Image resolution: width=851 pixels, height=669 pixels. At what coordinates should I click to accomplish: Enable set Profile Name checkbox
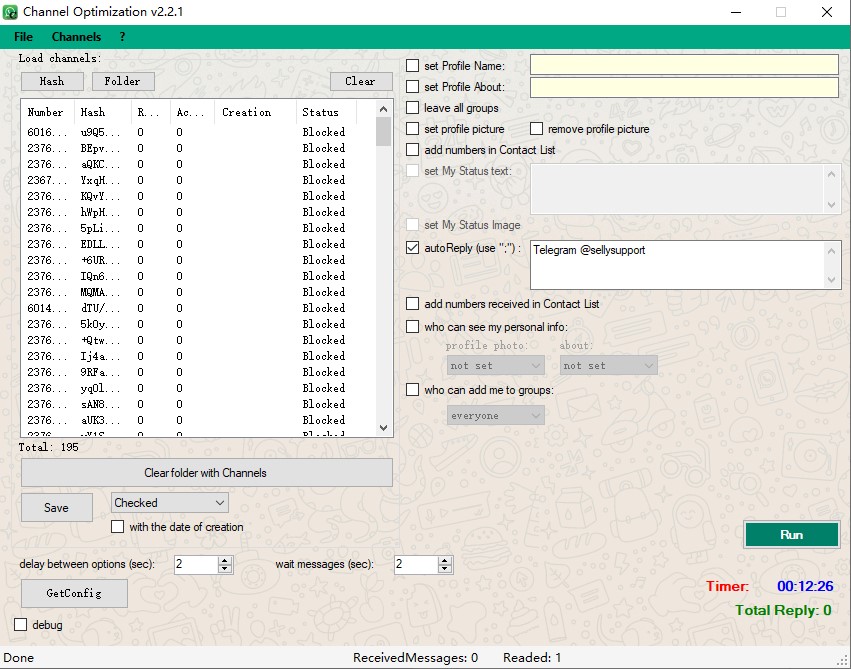[x=412, y=66]
